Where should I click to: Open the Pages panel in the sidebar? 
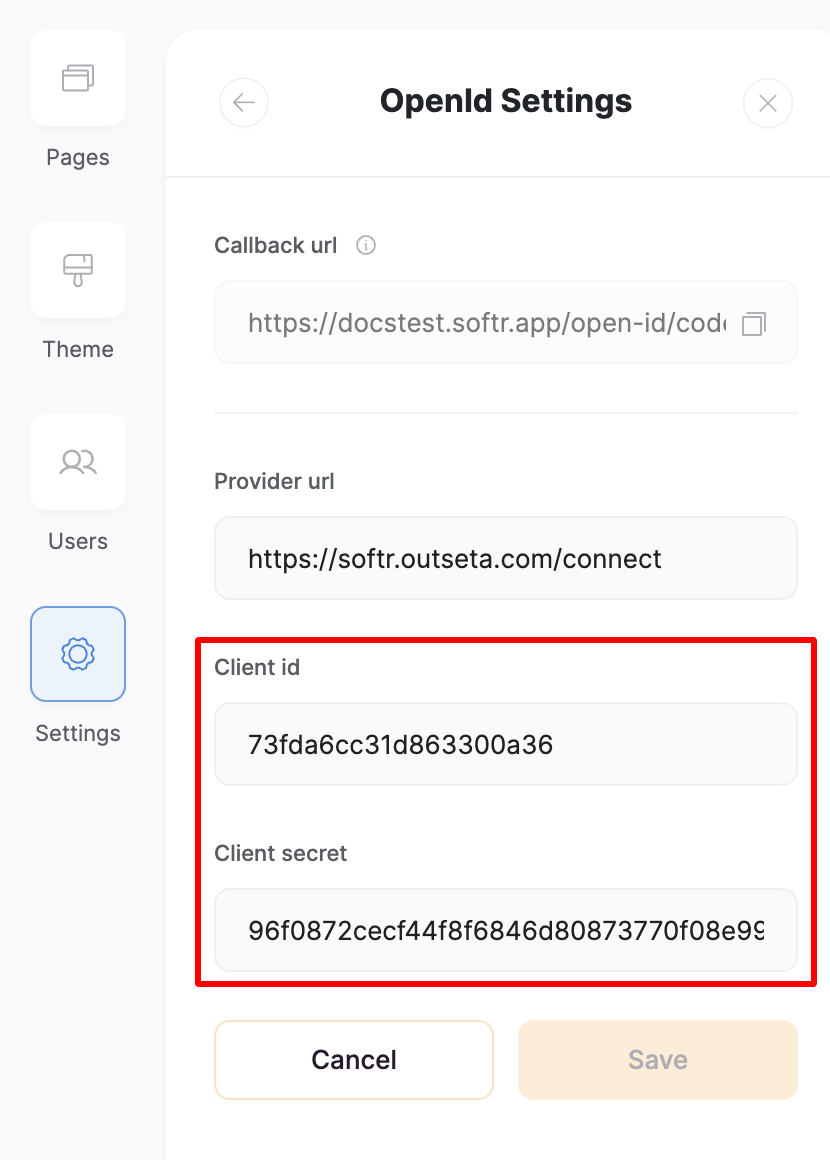coord(77,78)
